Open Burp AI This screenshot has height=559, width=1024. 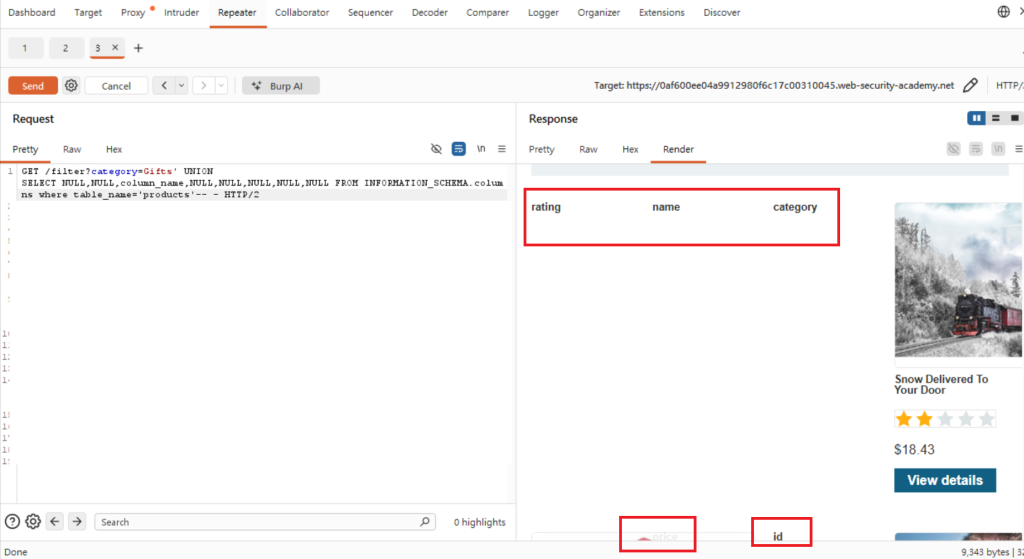coord(281,86)
